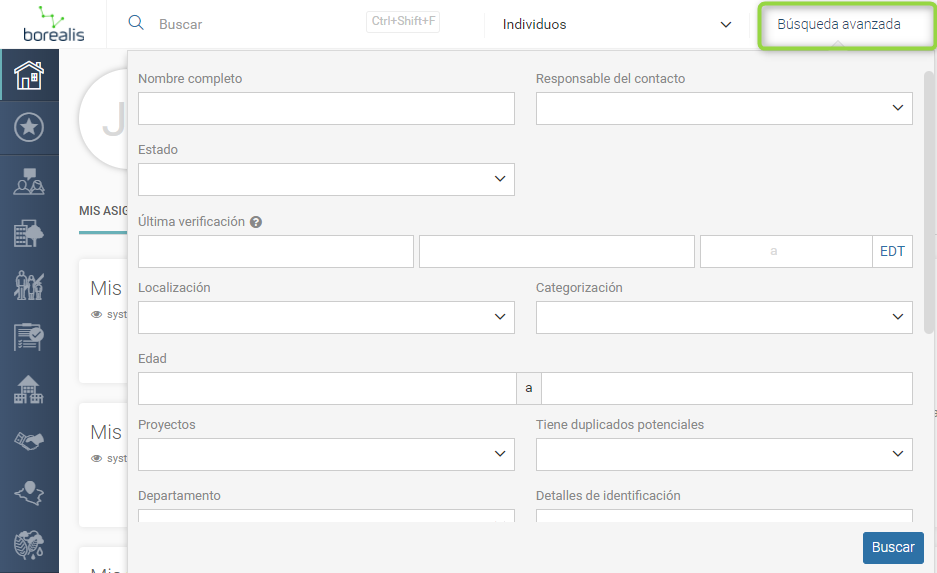Open the Individuos search scope dropdown
Viewport: 937px width, 573px height.
[617, 24]
